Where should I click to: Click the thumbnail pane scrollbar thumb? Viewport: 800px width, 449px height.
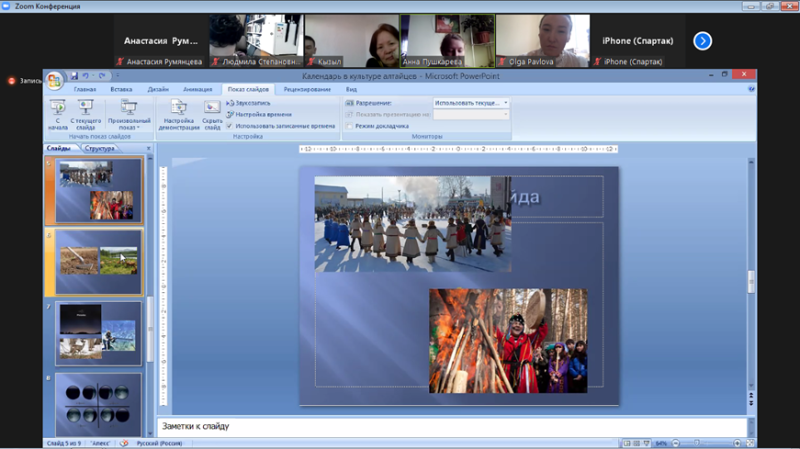[150, 329]
